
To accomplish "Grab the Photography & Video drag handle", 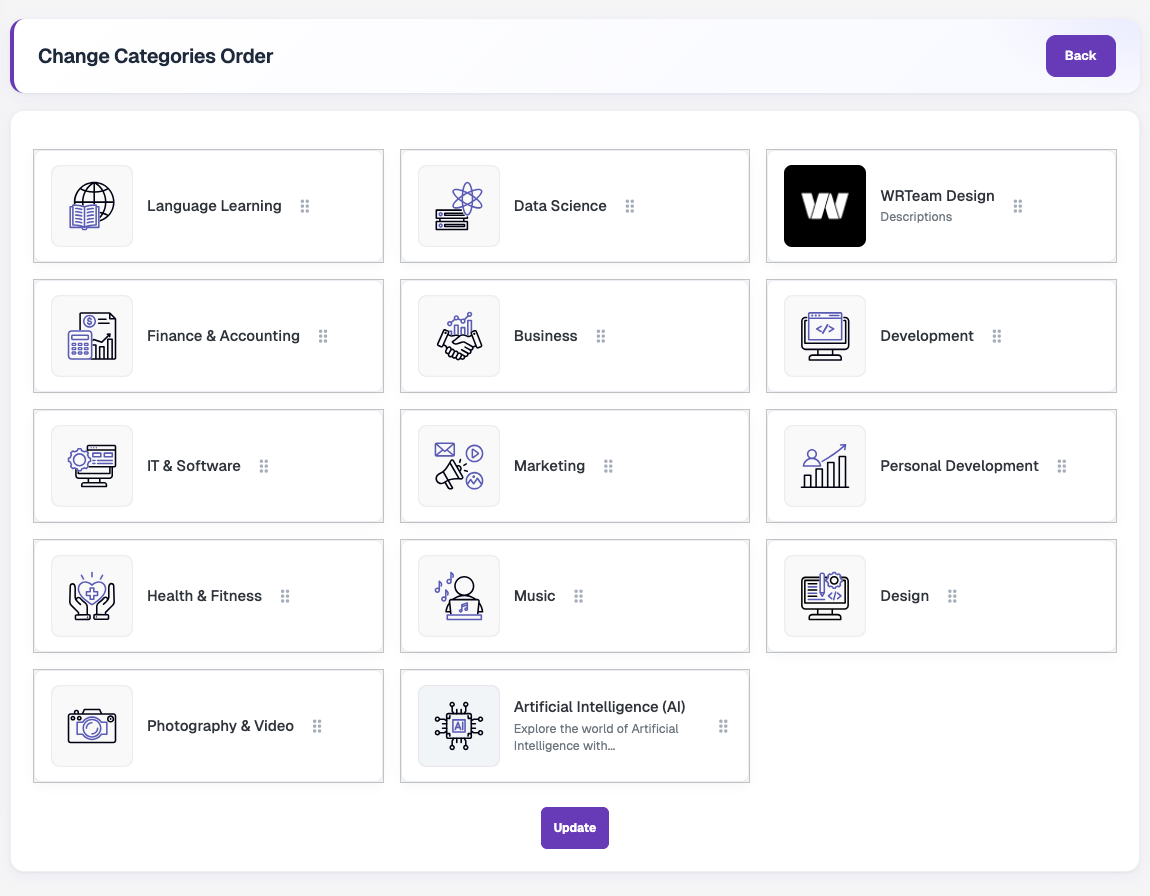I will pyautogui.click(x=318, y=726).
